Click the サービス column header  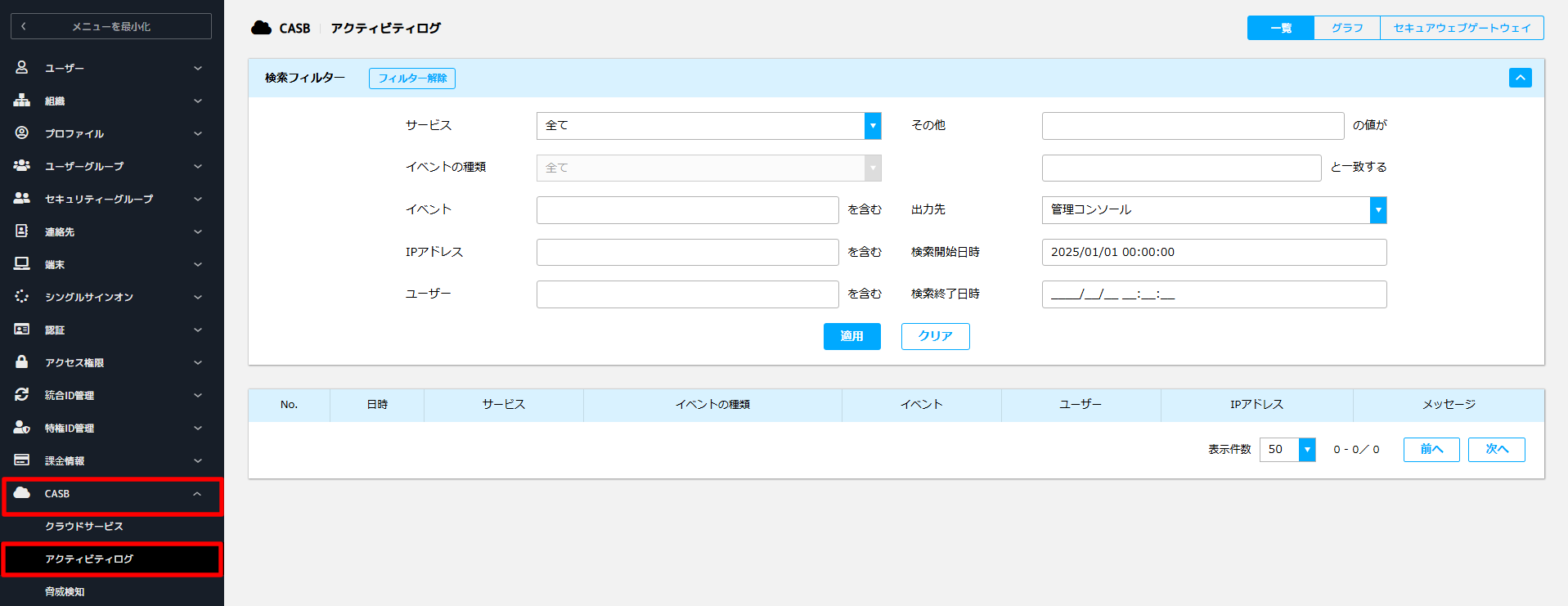point(504,405)
